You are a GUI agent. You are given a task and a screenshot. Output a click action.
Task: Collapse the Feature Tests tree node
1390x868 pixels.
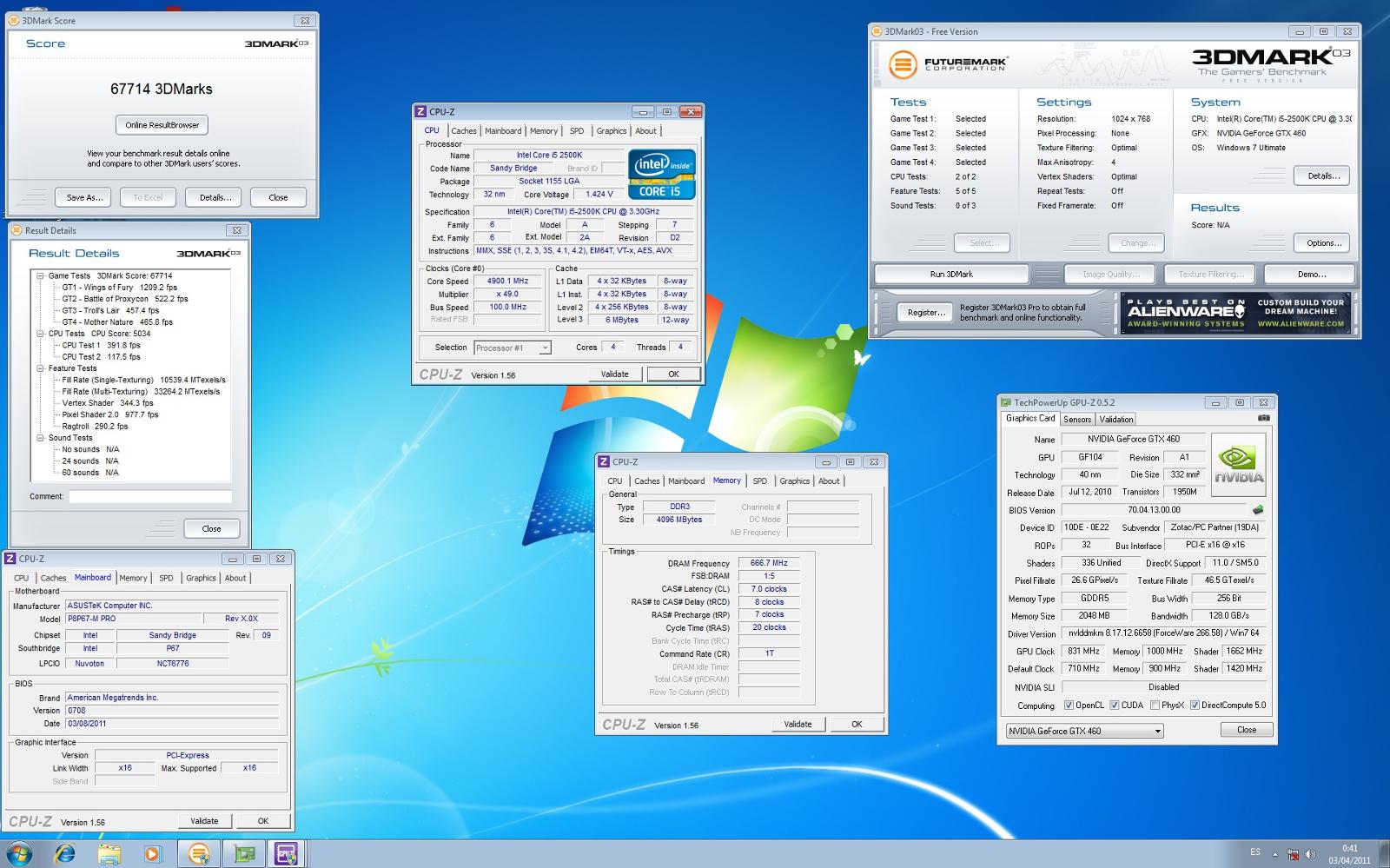[40, 368]
